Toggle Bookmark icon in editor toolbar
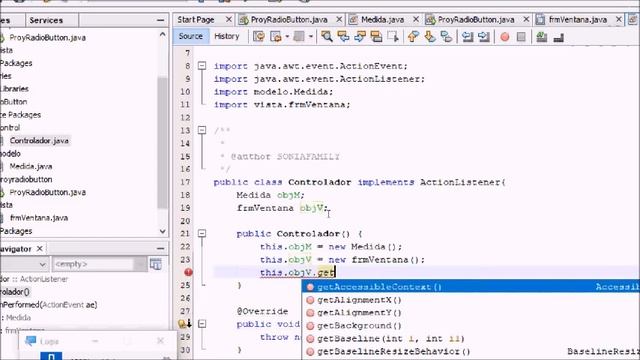Viewport: 640px width, 360px height. click(446, 37)
